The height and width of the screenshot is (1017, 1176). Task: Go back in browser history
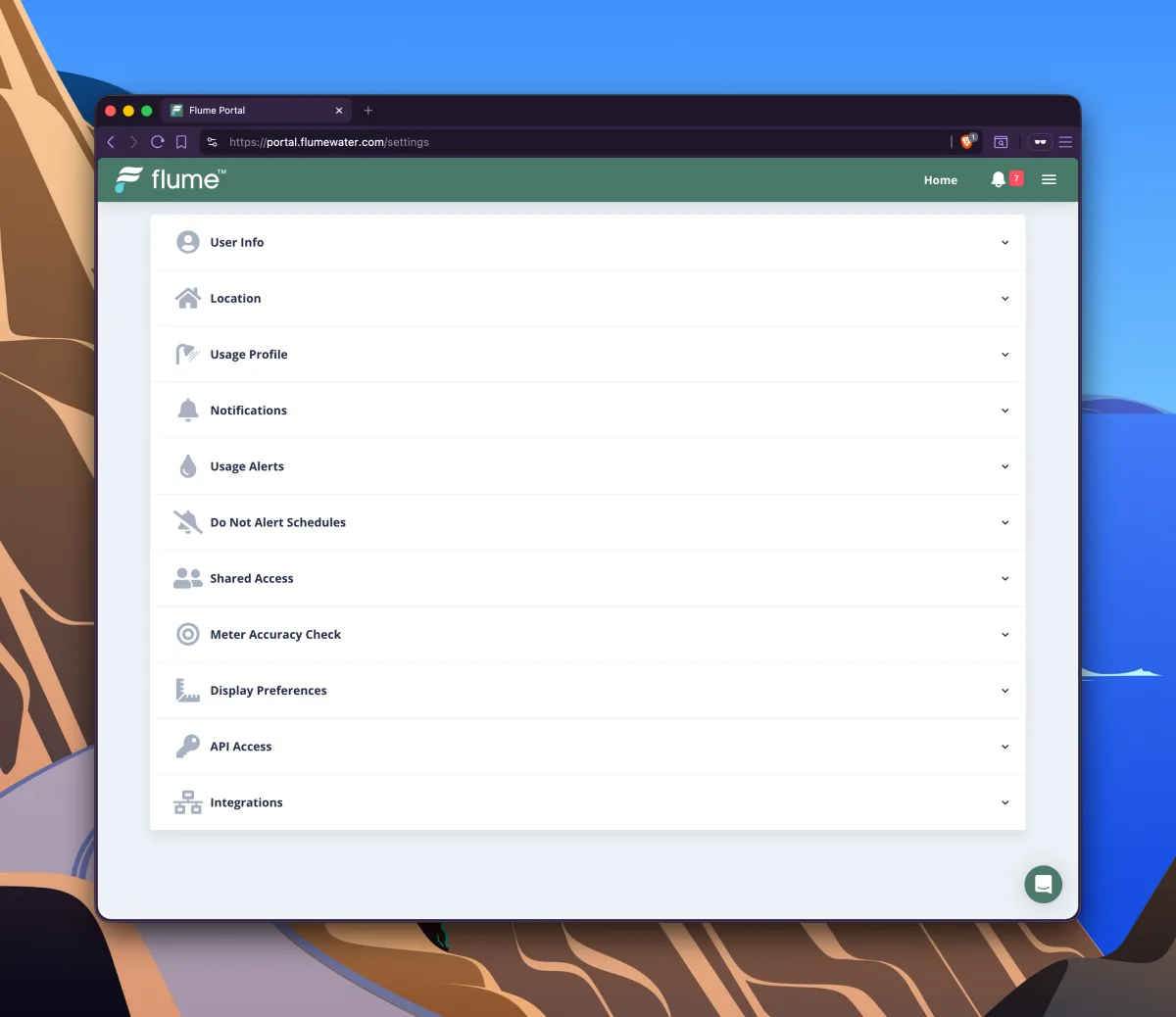(x=111, y=142)
